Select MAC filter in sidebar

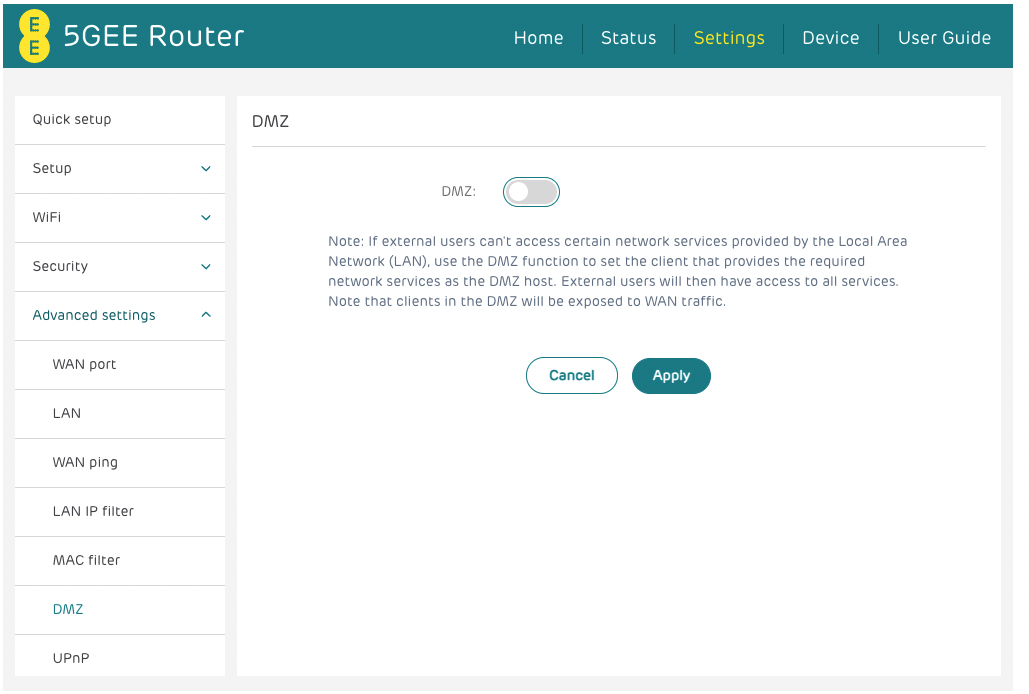[86, 561]
